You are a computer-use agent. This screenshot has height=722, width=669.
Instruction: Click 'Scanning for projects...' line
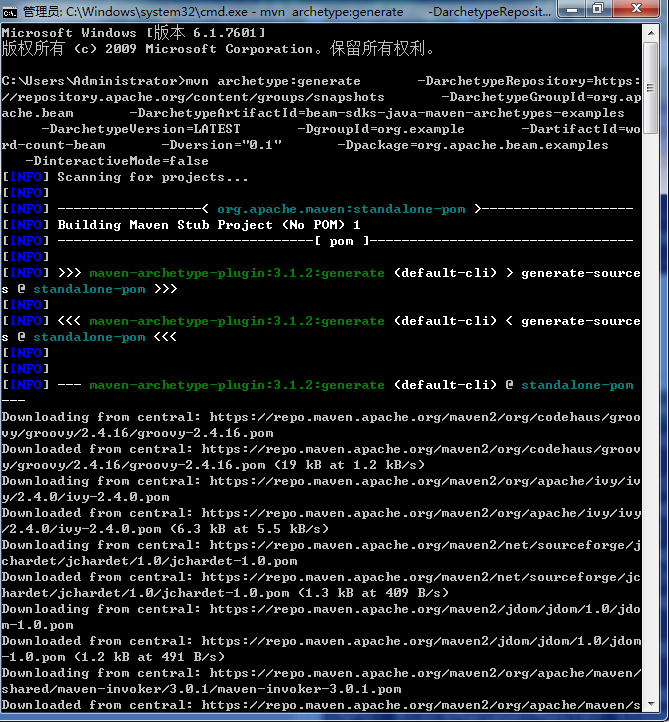152,177
